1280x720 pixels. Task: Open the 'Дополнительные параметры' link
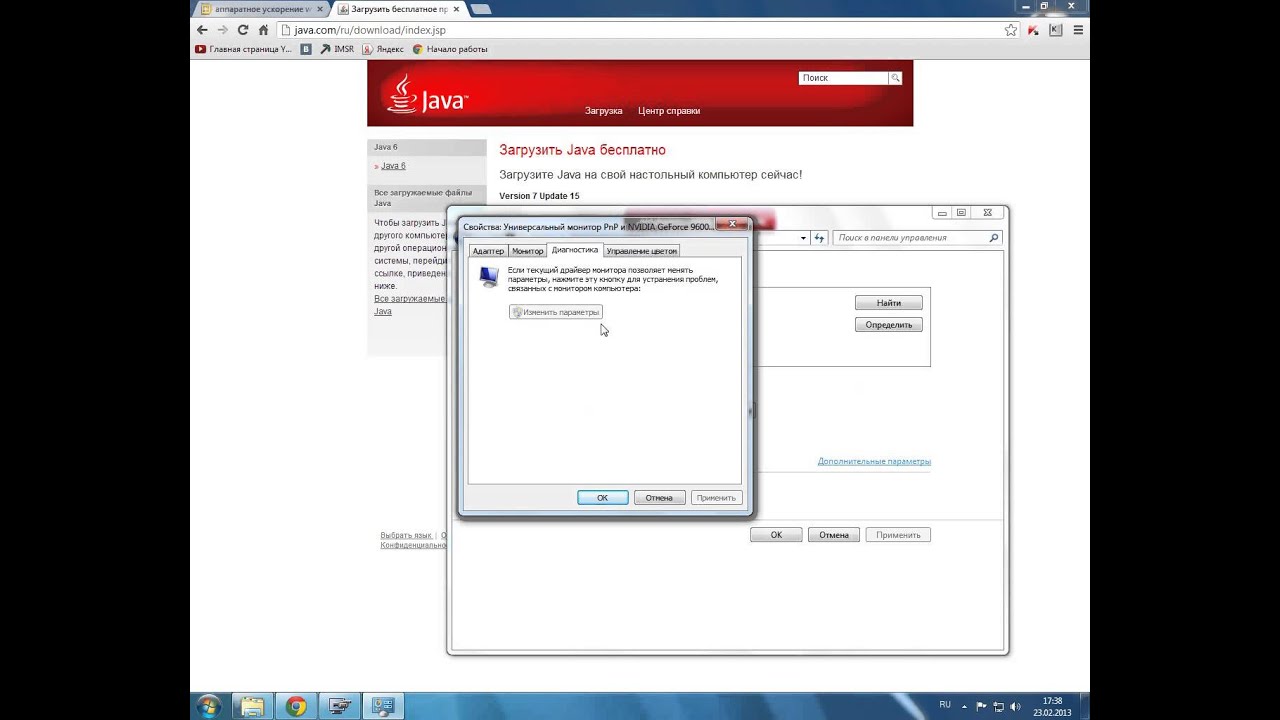874,461
